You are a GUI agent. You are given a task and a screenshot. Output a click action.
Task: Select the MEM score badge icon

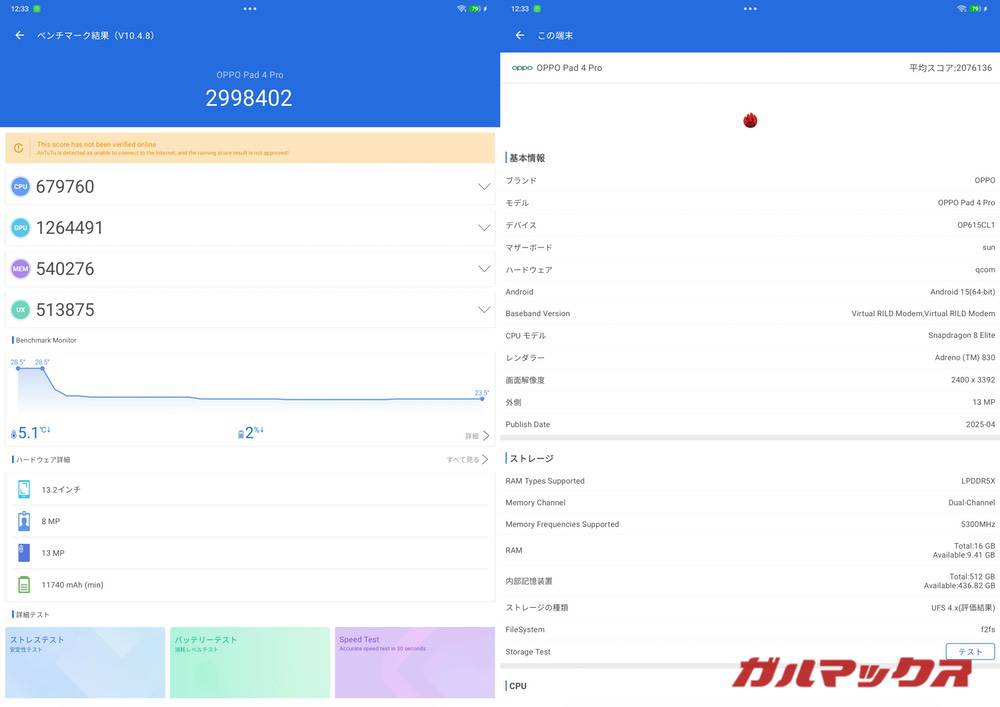pyautogui.click(x=20, y=268)
